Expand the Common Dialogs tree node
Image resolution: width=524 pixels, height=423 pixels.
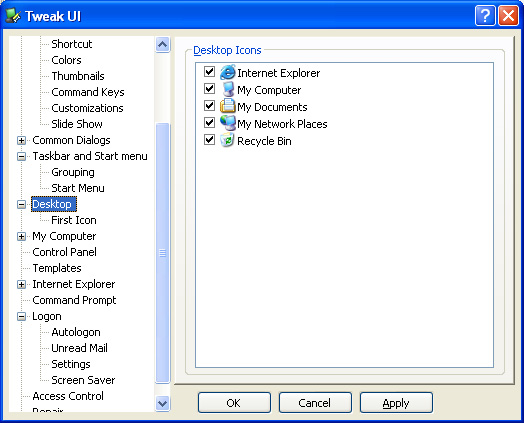coord(21,140)
